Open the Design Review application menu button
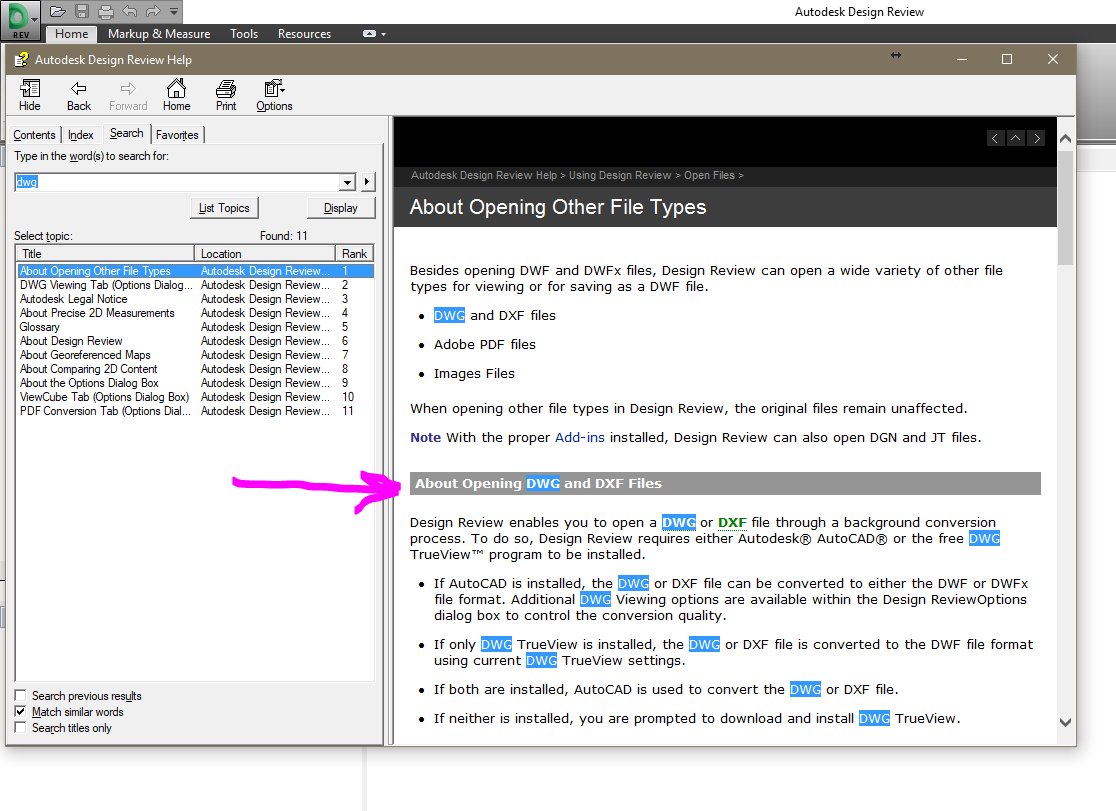 (20, 20)
